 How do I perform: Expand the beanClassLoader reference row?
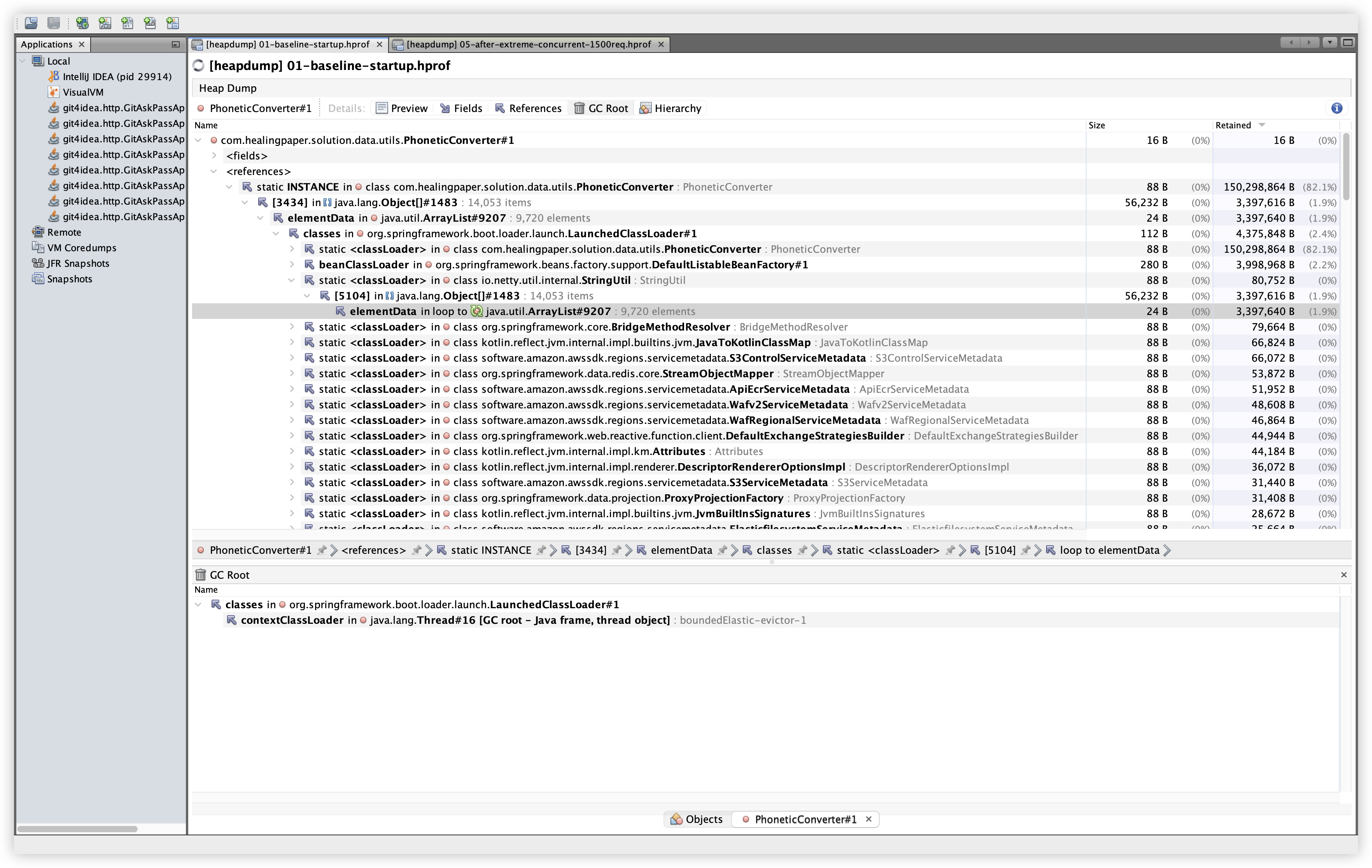coord(292,264)
